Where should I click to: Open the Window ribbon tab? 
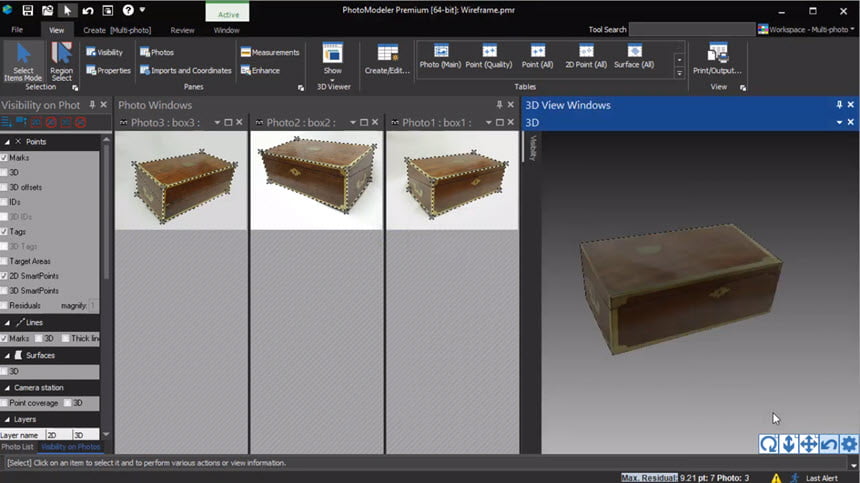(227, 30)
